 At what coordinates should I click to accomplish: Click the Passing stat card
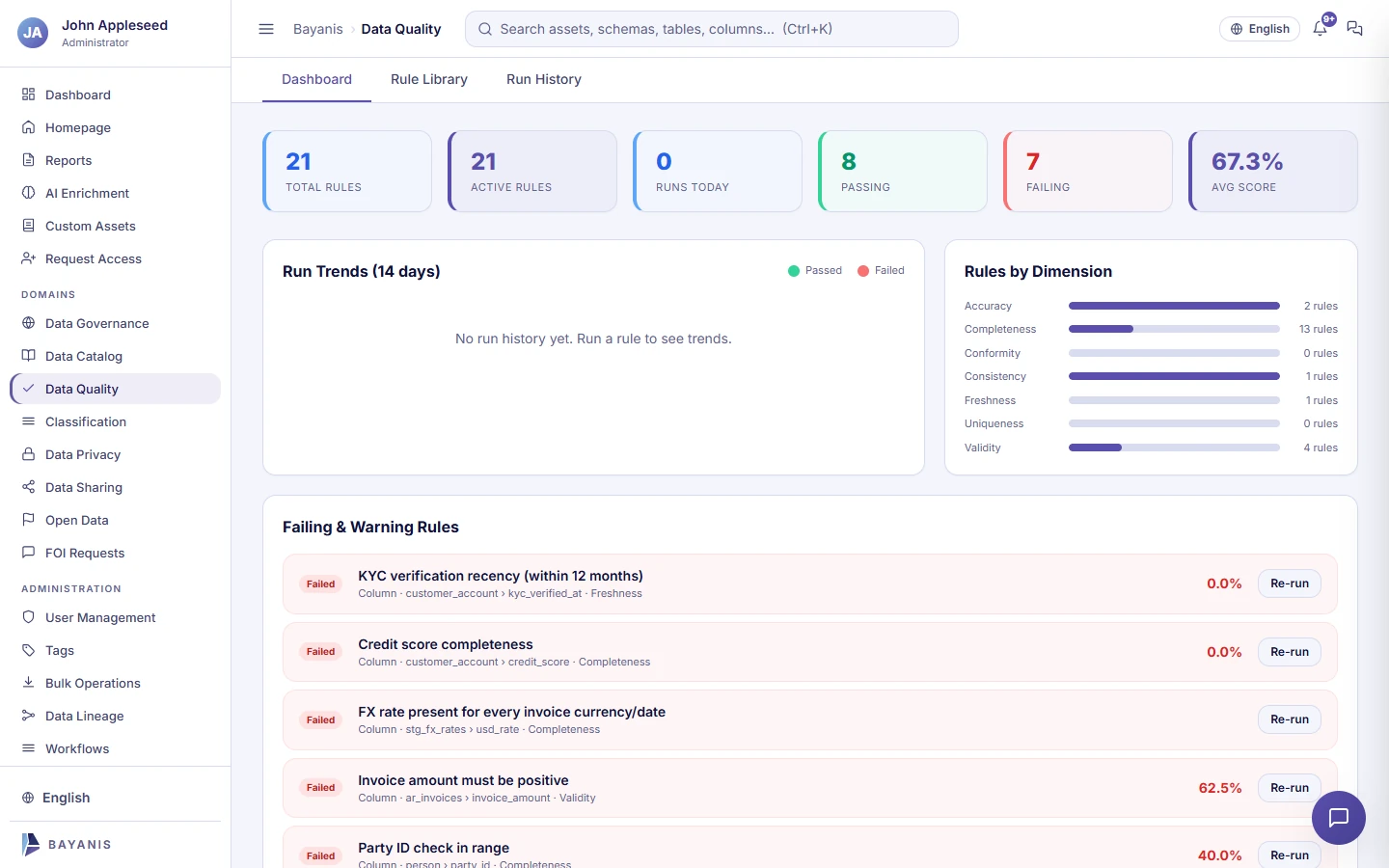[x=903, y=172]
